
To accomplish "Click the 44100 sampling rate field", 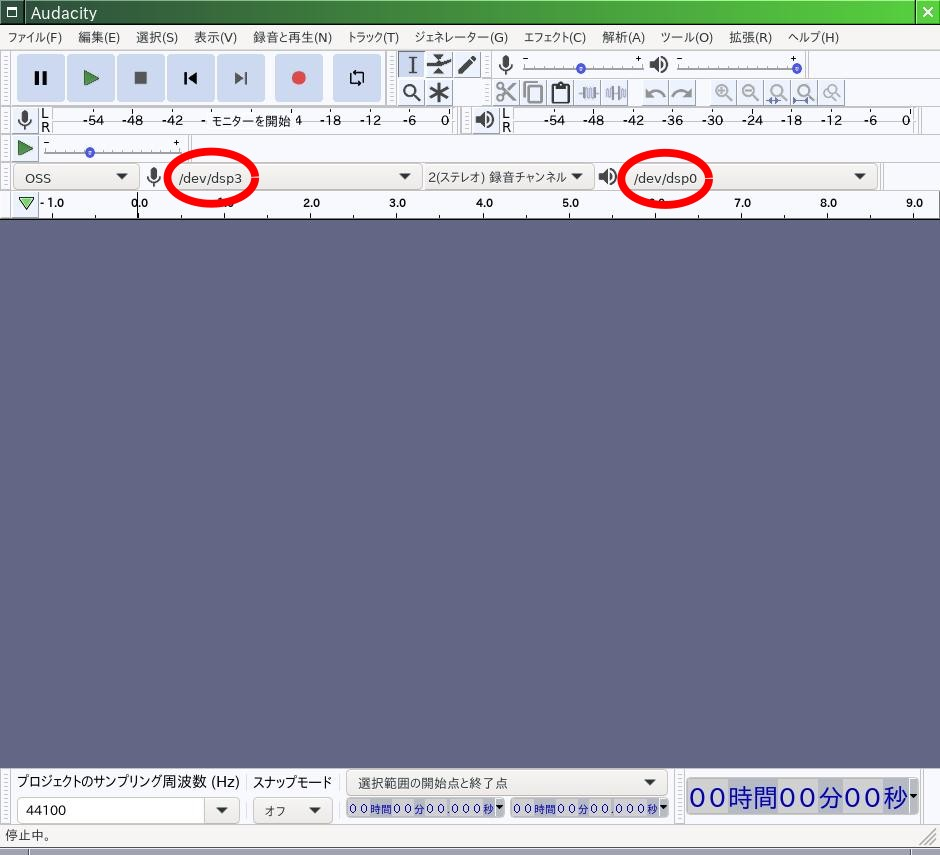I will pos(110,810).
